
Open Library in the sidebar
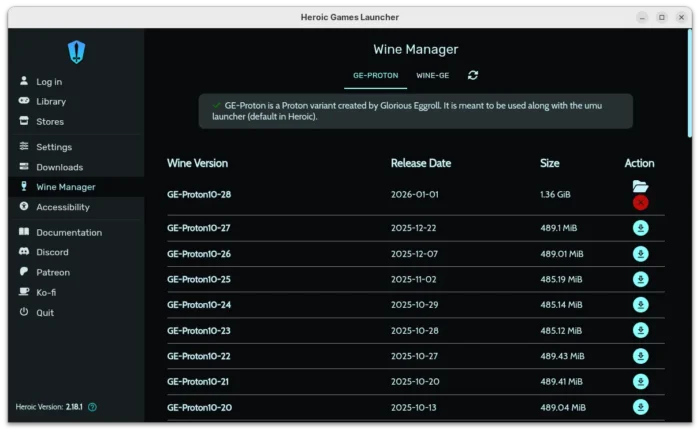click(50, 102)
